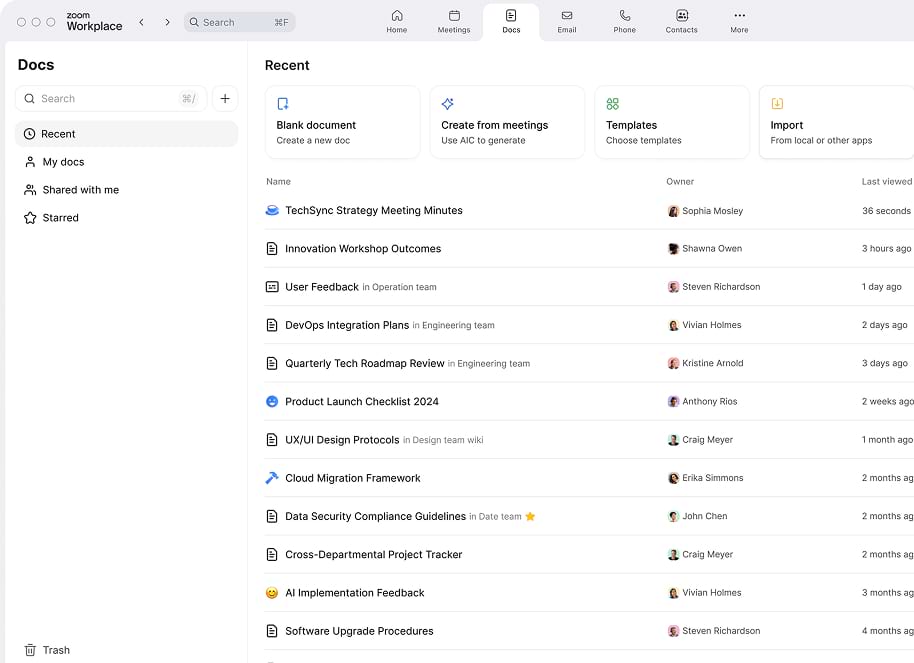Go back using the left arrow
The width and height of the screenshot is (914, 663).
point(141,22)
